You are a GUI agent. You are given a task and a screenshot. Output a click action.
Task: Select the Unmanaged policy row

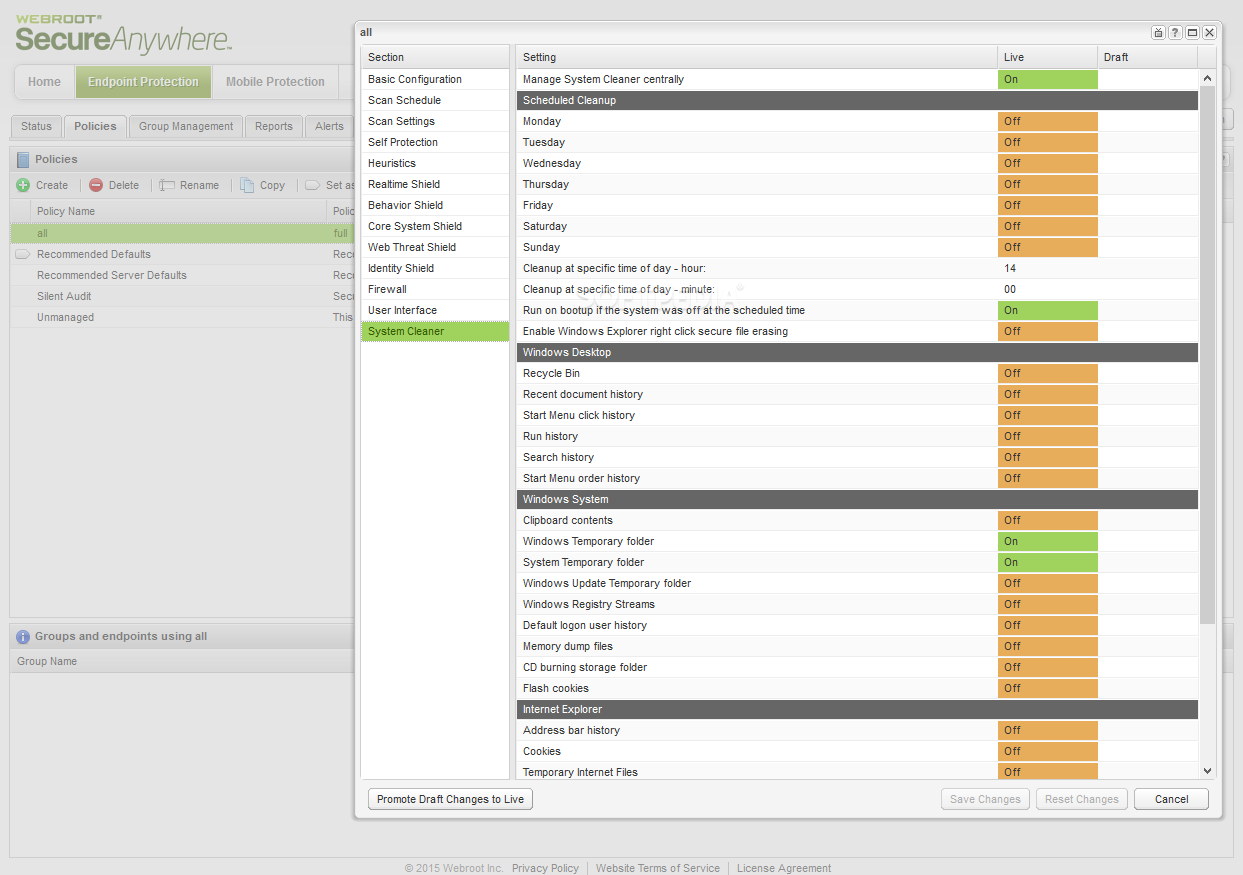[182, 317]
